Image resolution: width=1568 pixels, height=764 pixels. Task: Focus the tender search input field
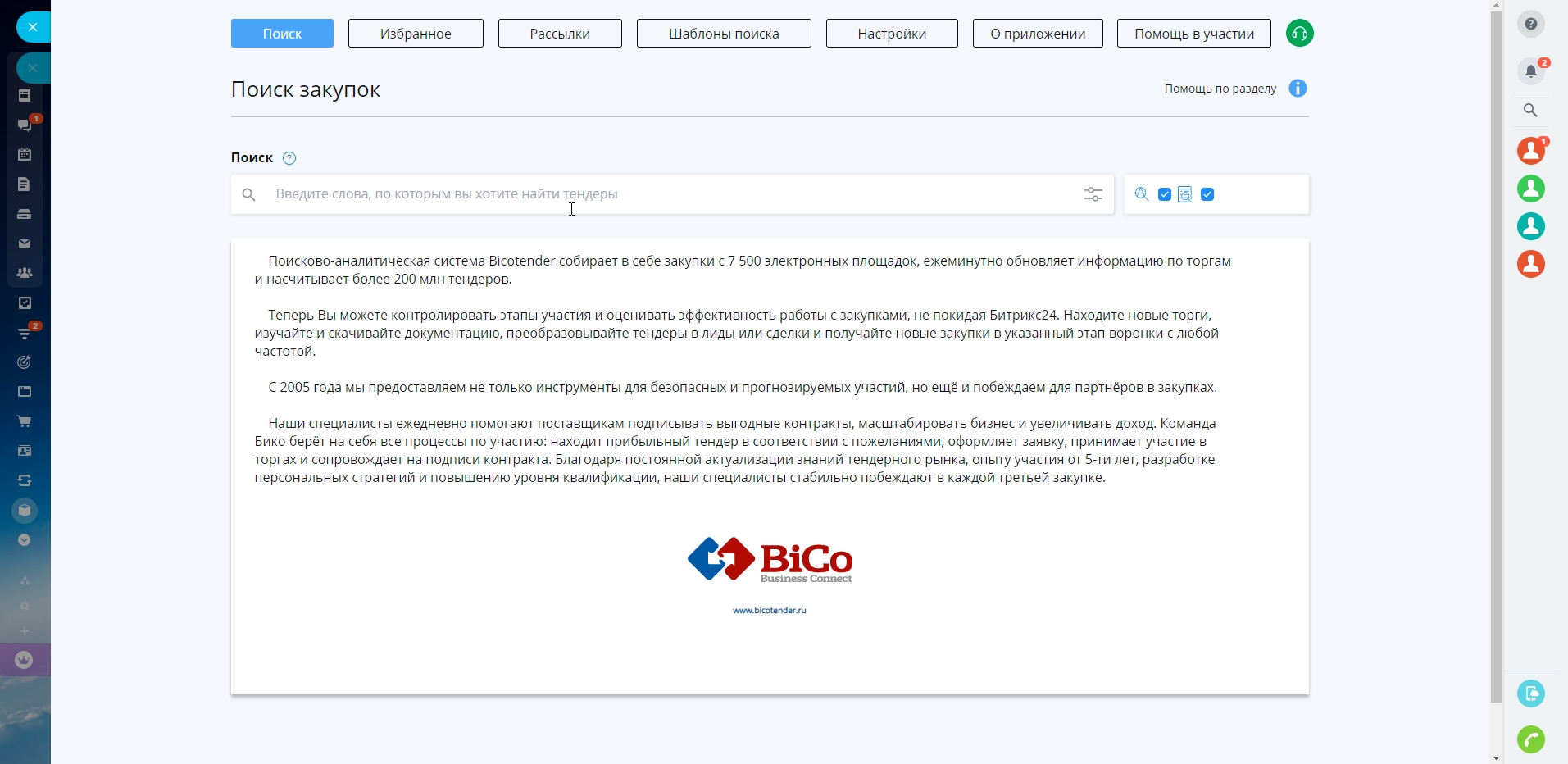[x=672, y=194]
